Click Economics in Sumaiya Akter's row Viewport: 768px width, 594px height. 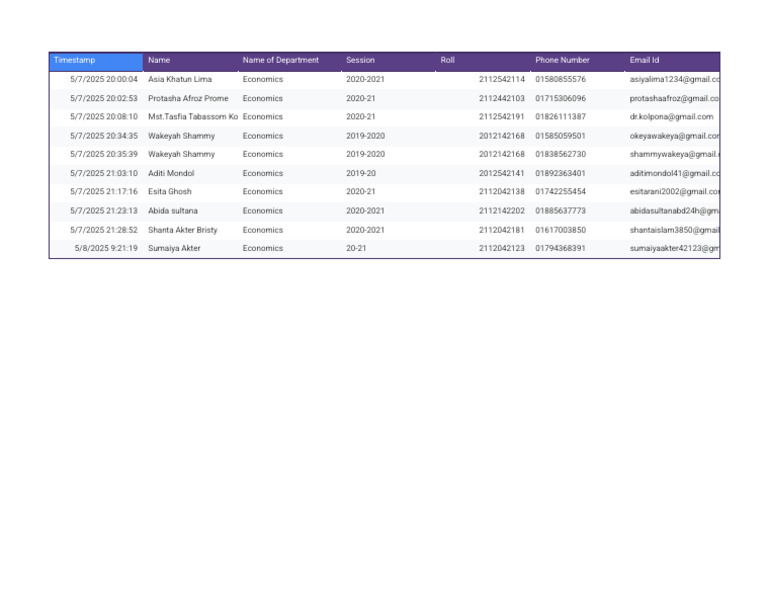pos(263,248)
